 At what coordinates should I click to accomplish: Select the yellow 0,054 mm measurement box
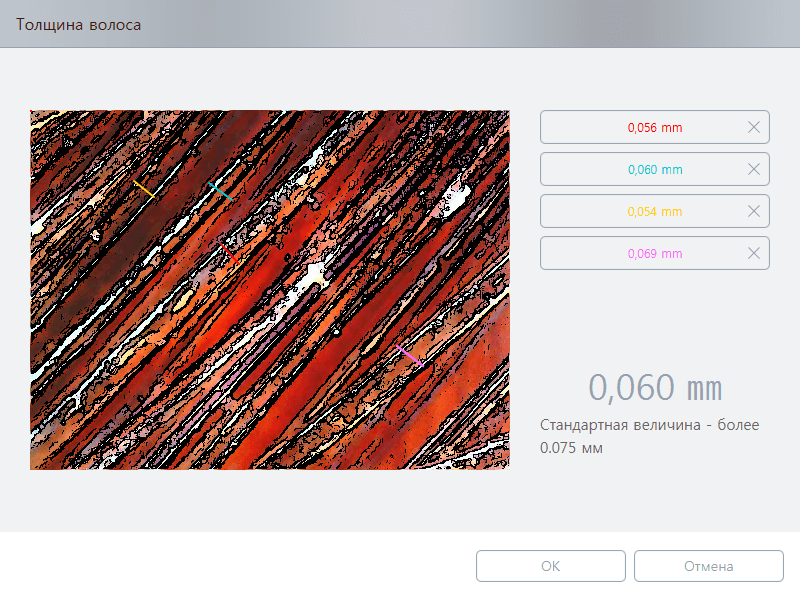pyautogui.click(x=655, y=211)
